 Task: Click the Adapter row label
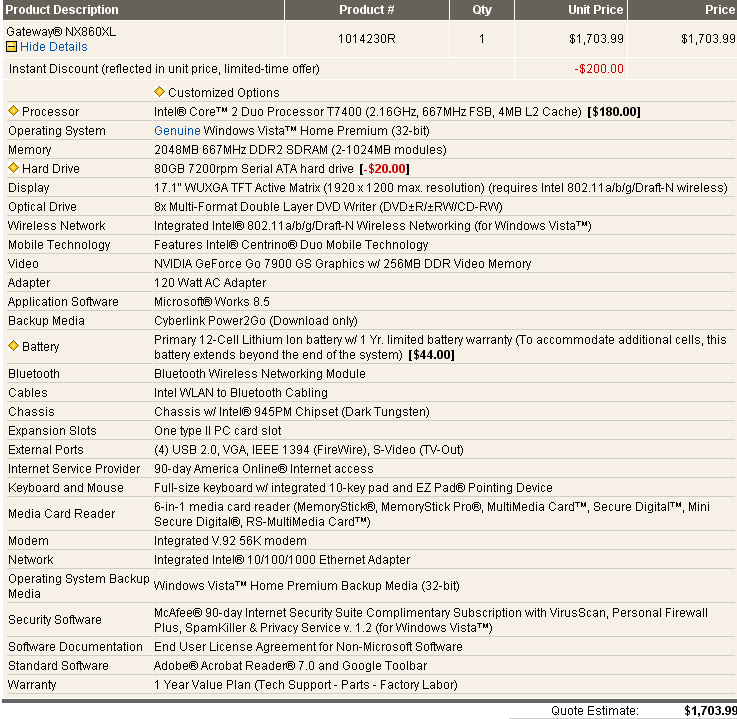click(x=29, y=282)
